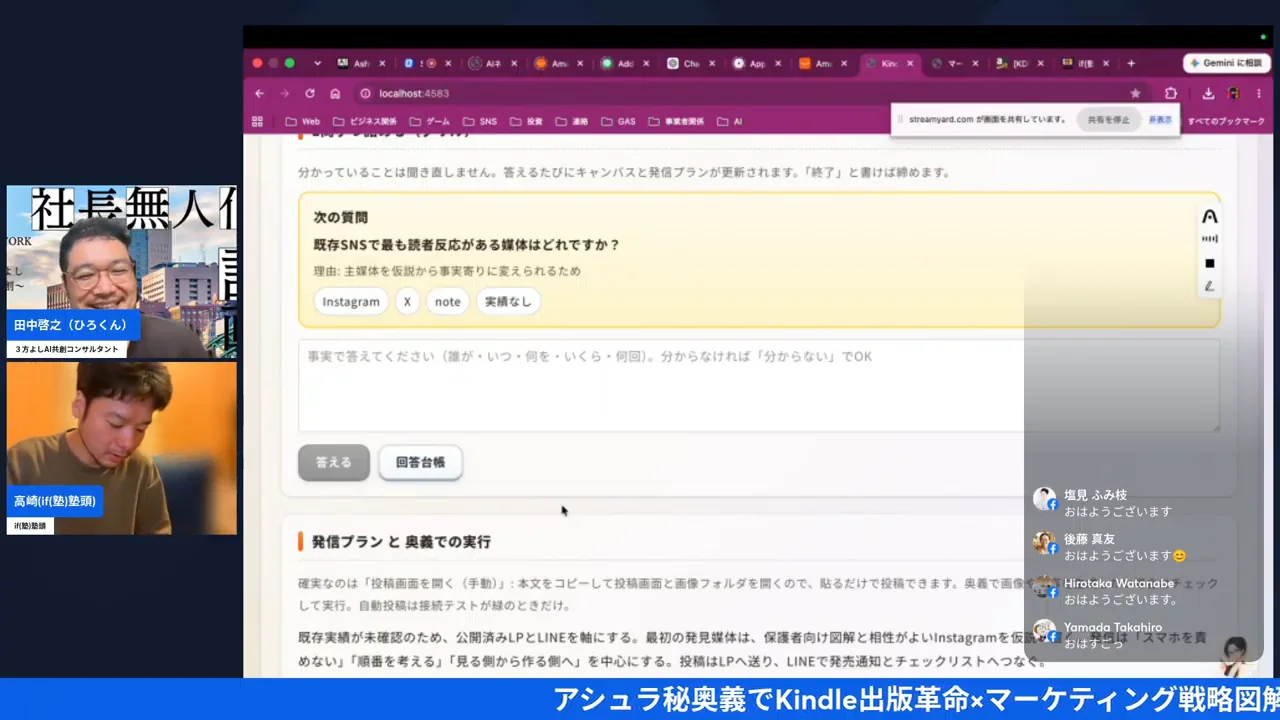Image resolution: width=1280 pixels, height=720 pixels.
Task: Select the pencil icon in floating toolbar
Action: click(x=1209, y=286)
